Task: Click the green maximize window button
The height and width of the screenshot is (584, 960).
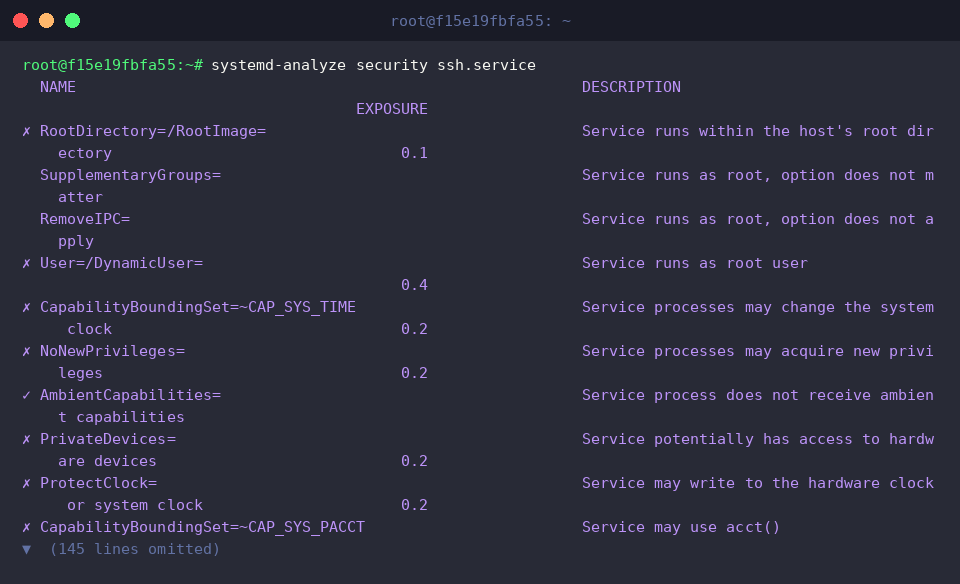Action: click(x=72, y=21)
